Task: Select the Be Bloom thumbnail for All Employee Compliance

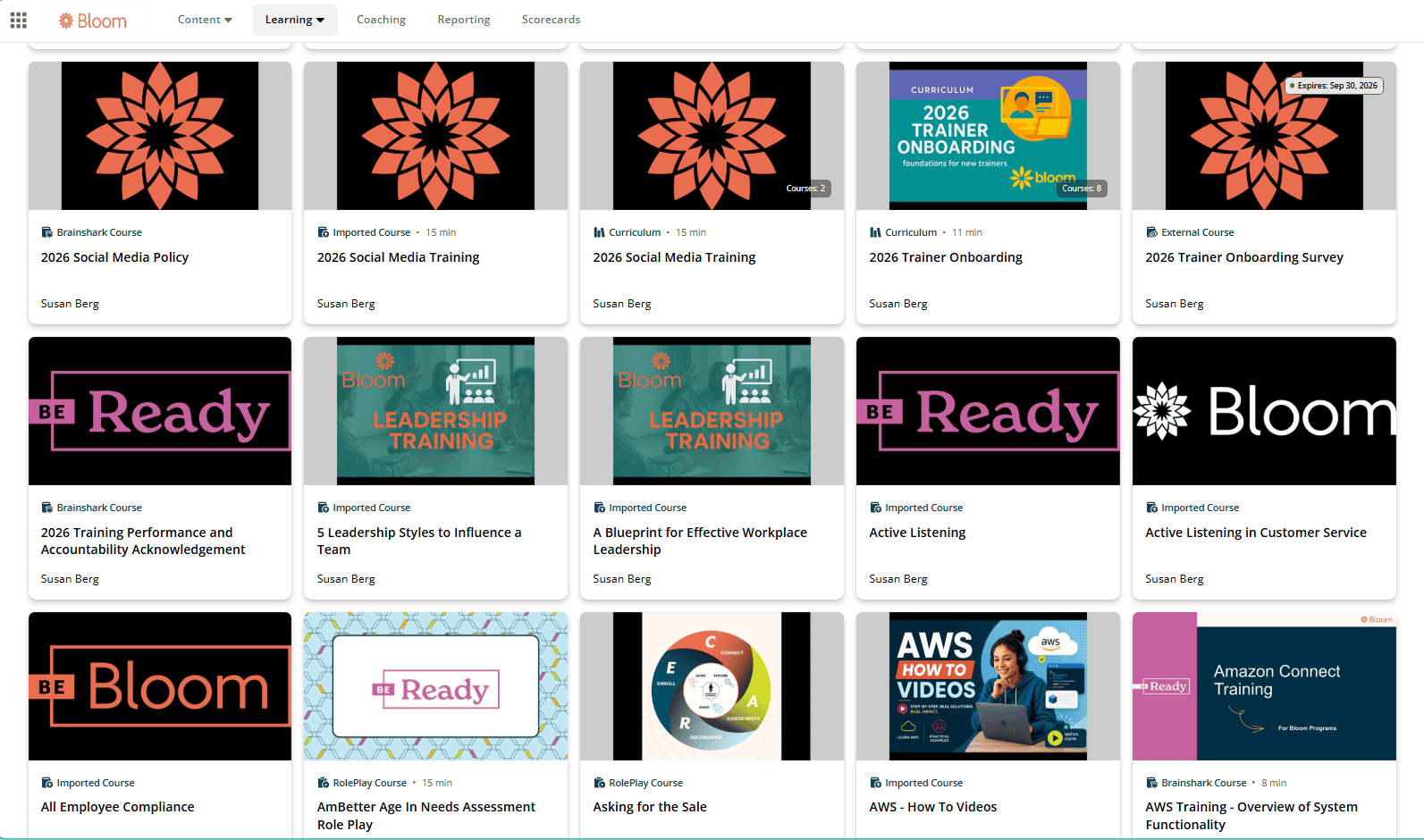Action: coord(160,686)
